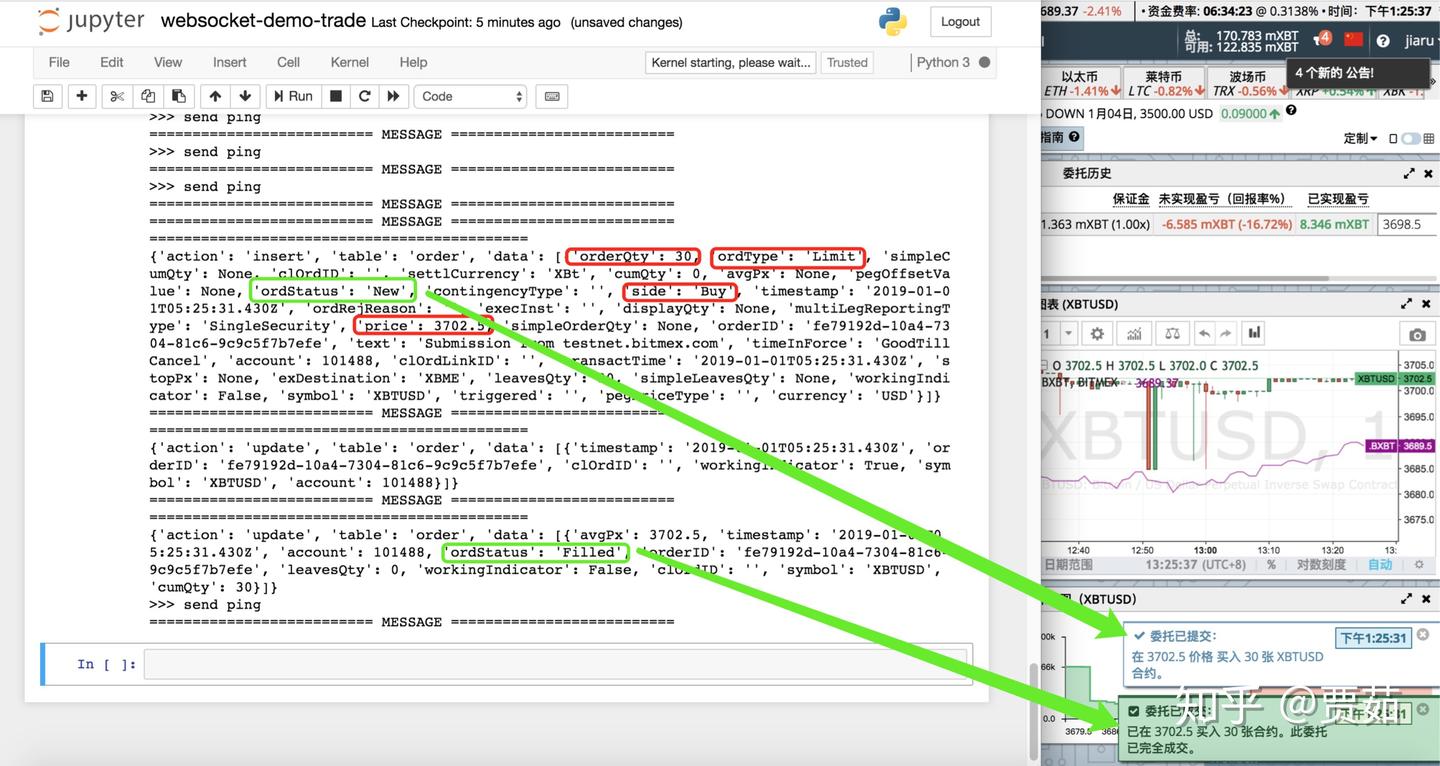1440x766 pixels.
Task: Open the View menu
Action: [168, 62]
